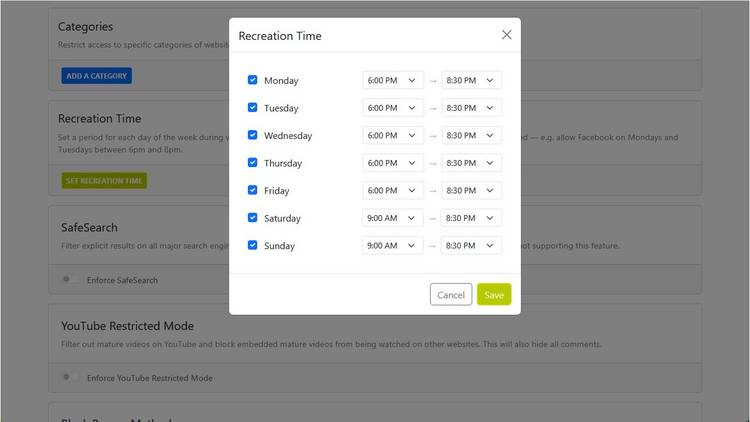Image resolution: width=750 pixels, height=422 pixels.
Task: Open Sunday 9:00 AM start dropdown
Action: coord(392,245)
